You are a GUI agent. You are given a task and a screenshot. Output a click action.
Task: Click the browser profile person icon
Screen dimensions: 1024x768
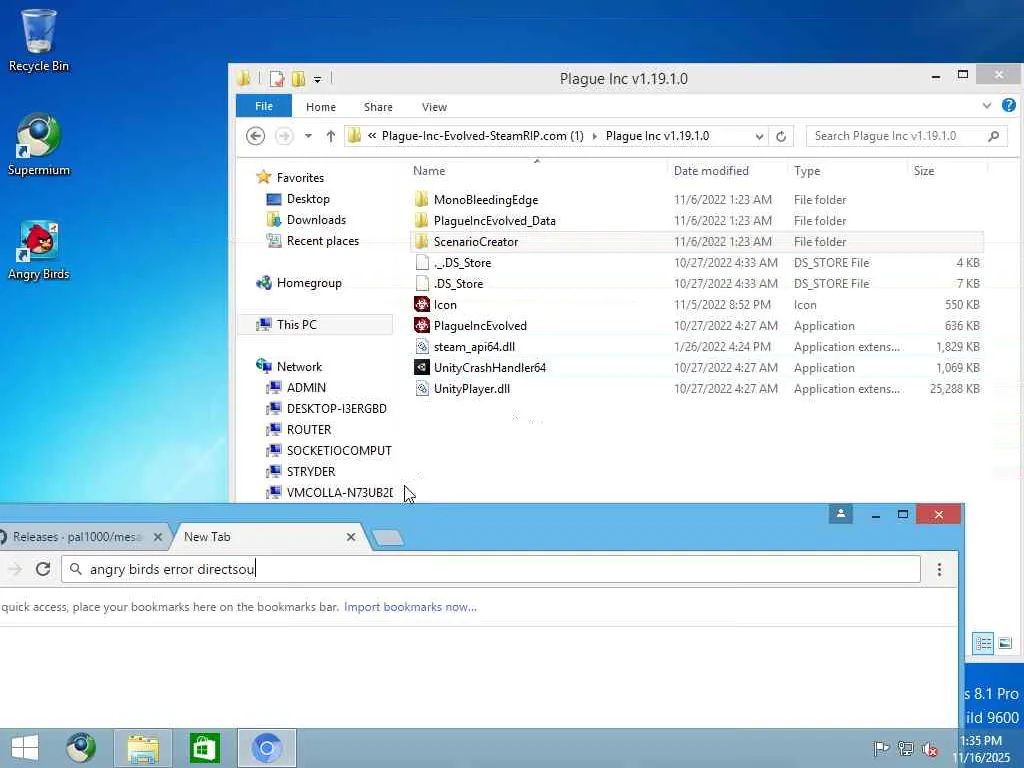point(840,514)
